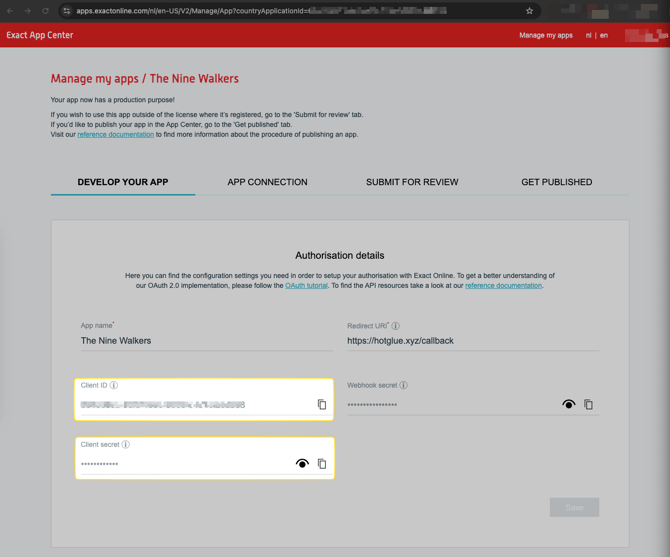
Task: Go back using browser back arrow
Action: pos(10,11)
